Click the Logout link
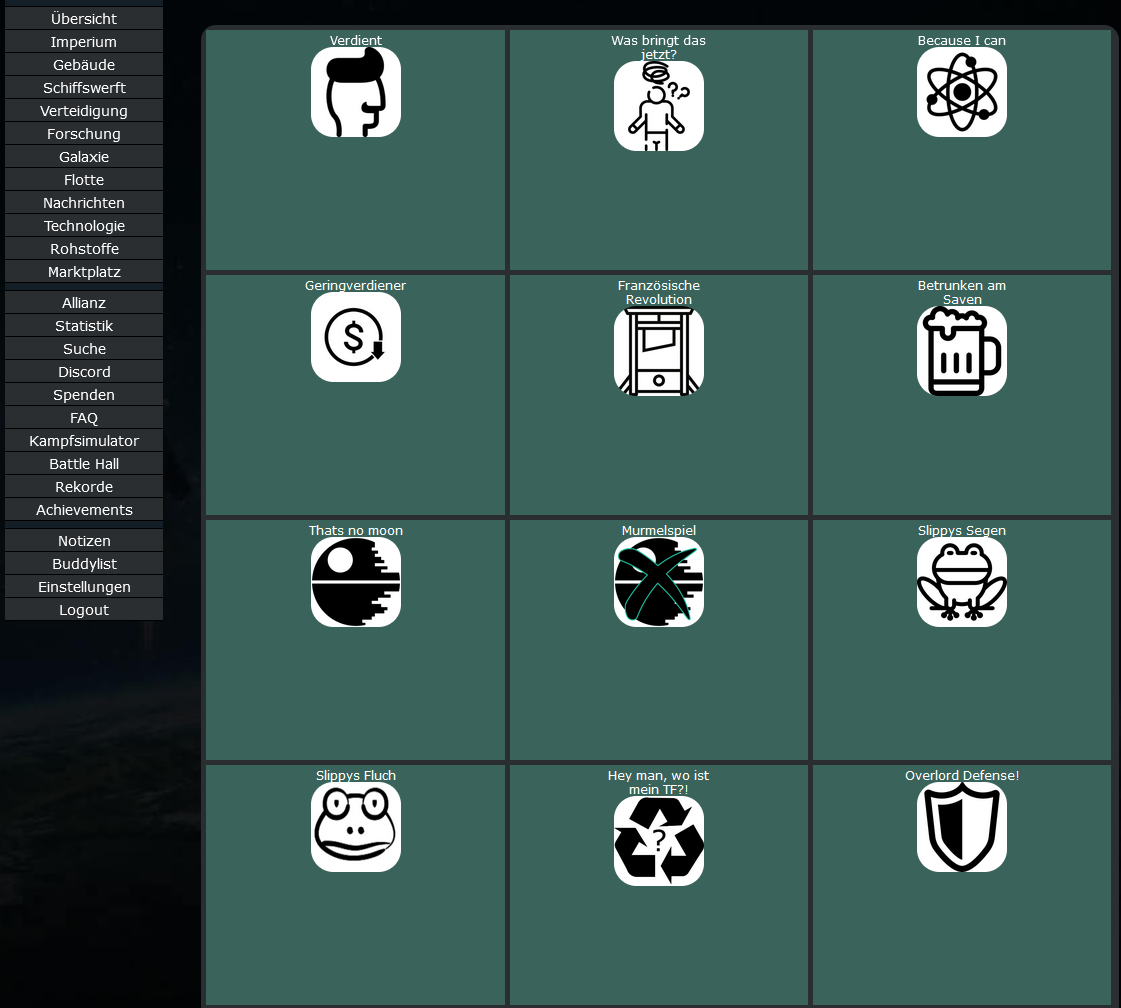1121x1008 pixels. (x=84, y=610)
